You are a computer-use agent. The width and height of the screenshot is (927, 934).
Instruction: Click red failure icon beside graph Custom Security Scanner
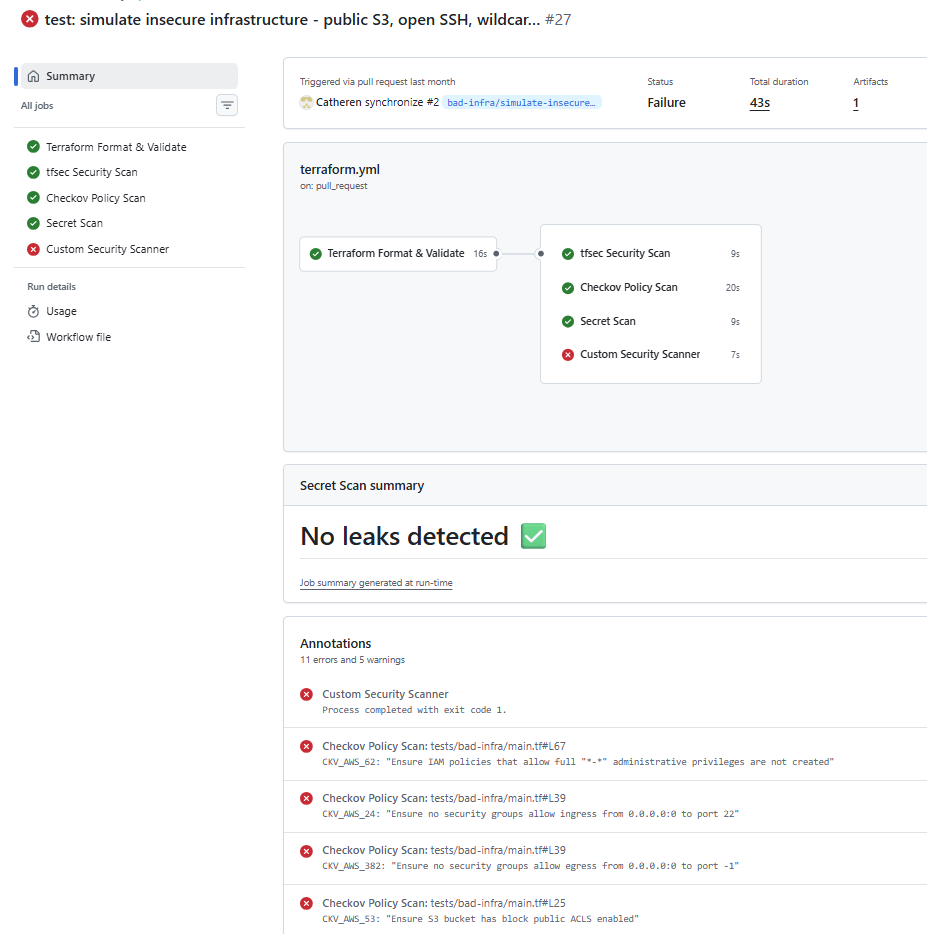click(568, 354)
